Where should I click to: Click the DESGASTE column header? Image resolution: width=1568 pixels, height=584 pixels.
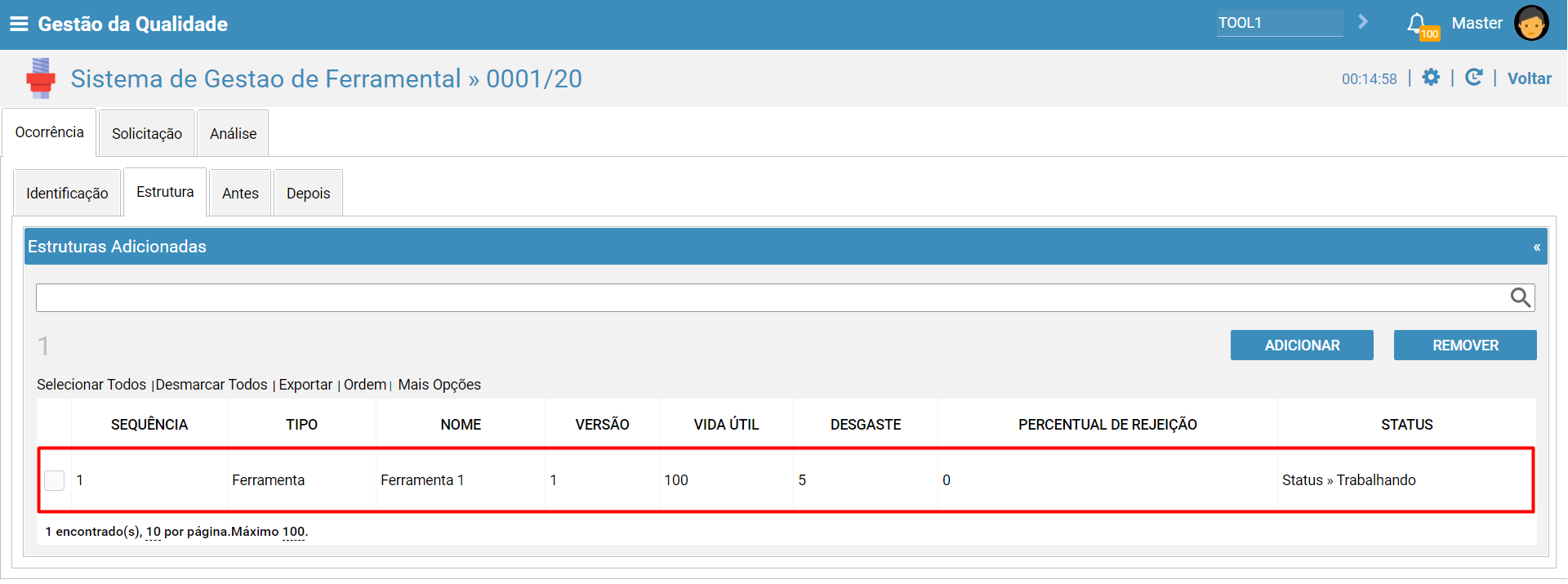tap(866, 425)
